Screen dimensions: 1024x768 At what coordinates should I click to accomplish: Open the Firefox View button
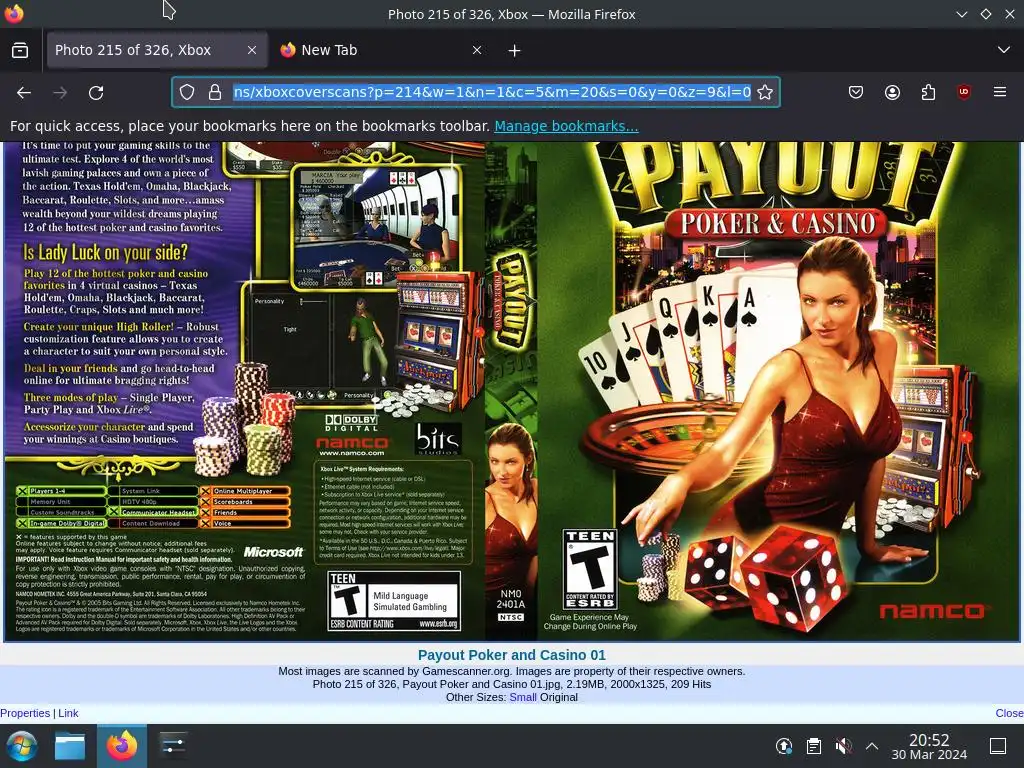point(20,50)
